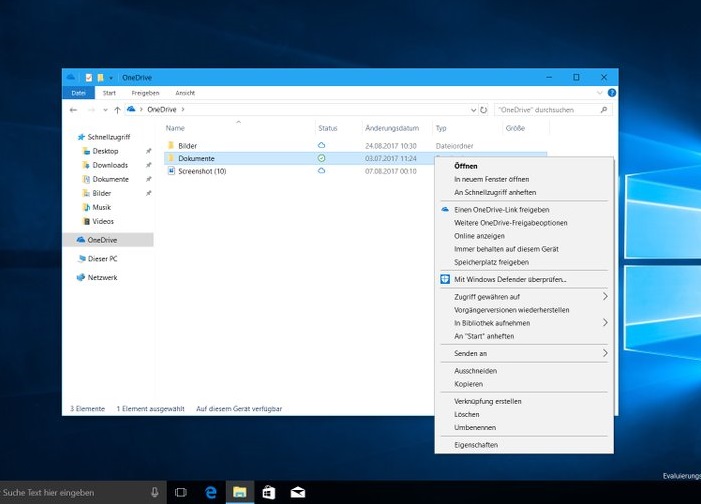Open the Help question mark icon
The image size is (701, 504).
(611, 93)
